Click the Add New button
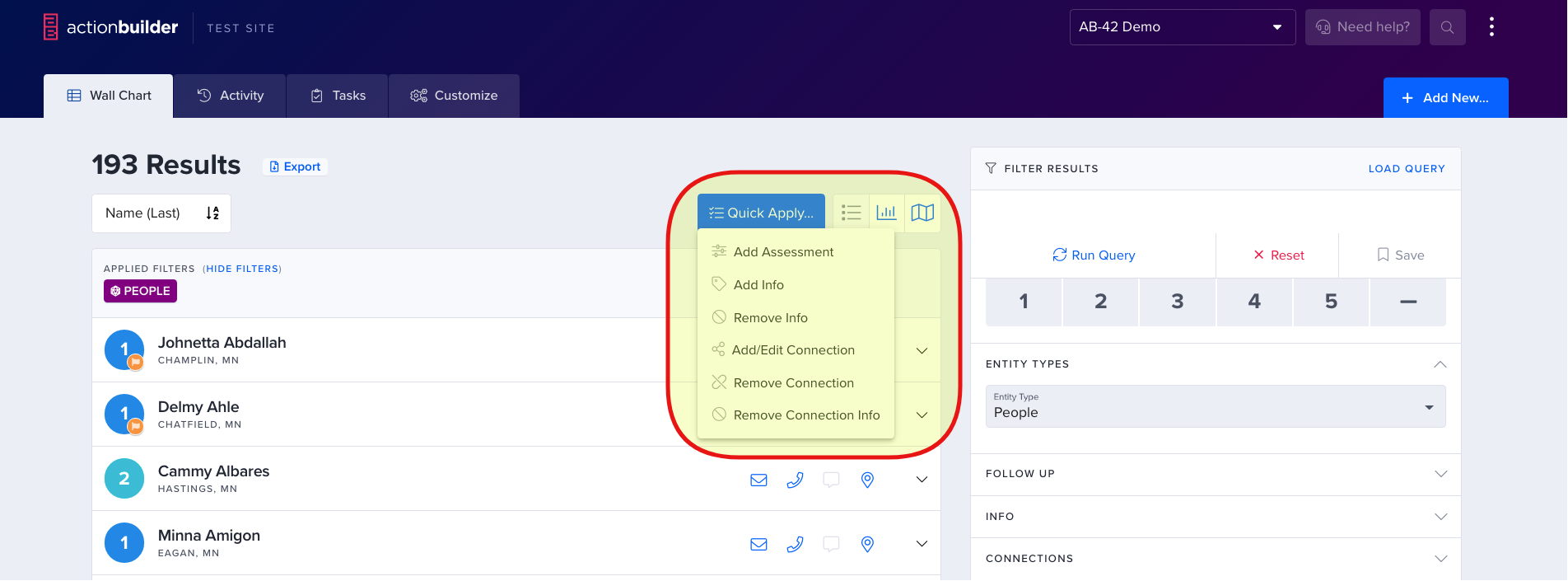This screenshot has height=581, width=1568. [x=1445, y=98]
